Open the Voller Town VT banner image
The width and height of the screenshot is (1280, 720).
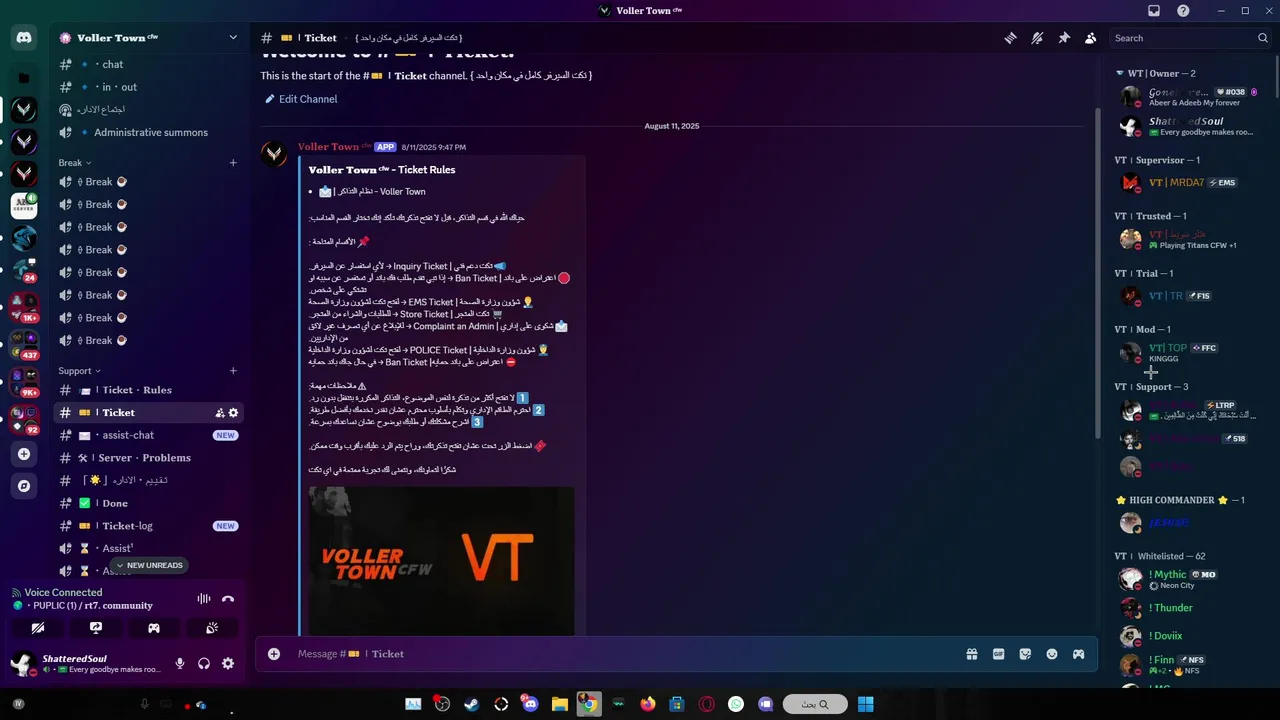click(441, 560)
